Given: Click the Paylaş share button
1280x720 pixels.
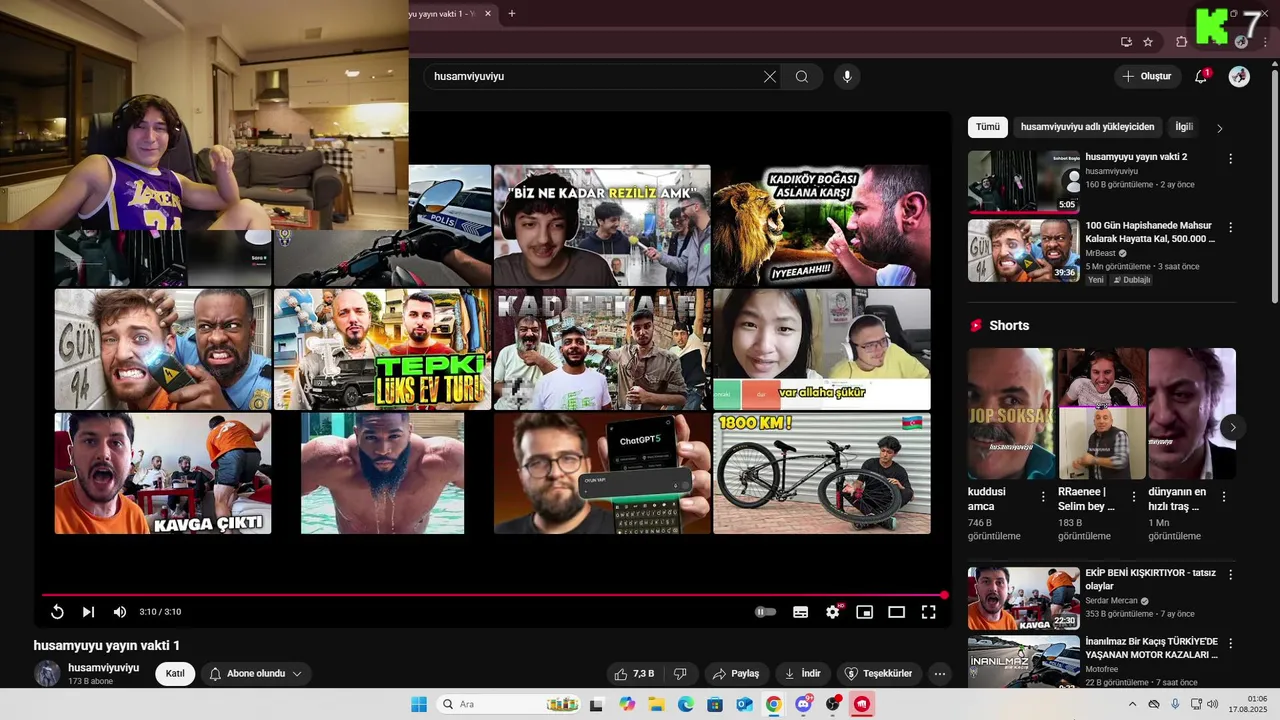Looking at the screenshot, I should (x=735, y=674).
